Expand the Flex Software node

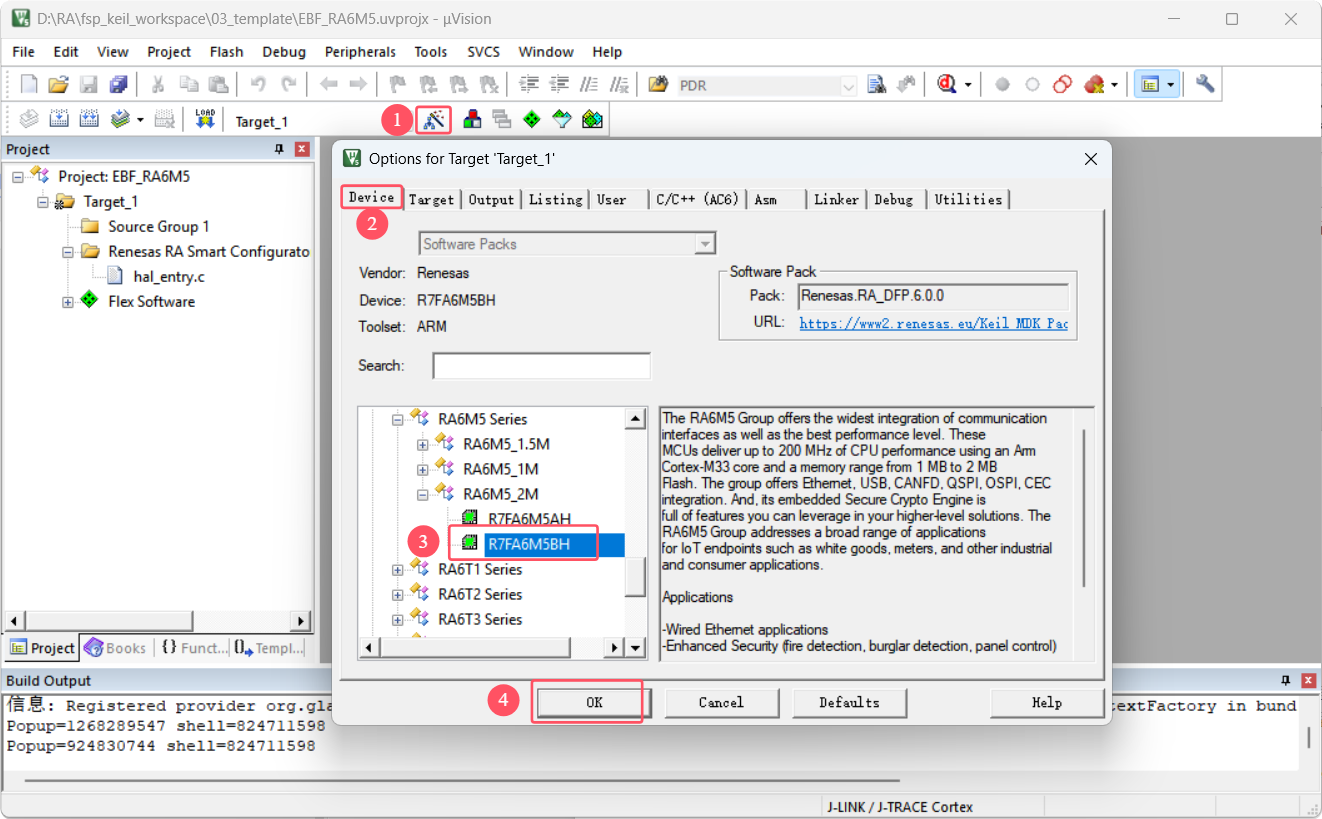click(68, 302)
